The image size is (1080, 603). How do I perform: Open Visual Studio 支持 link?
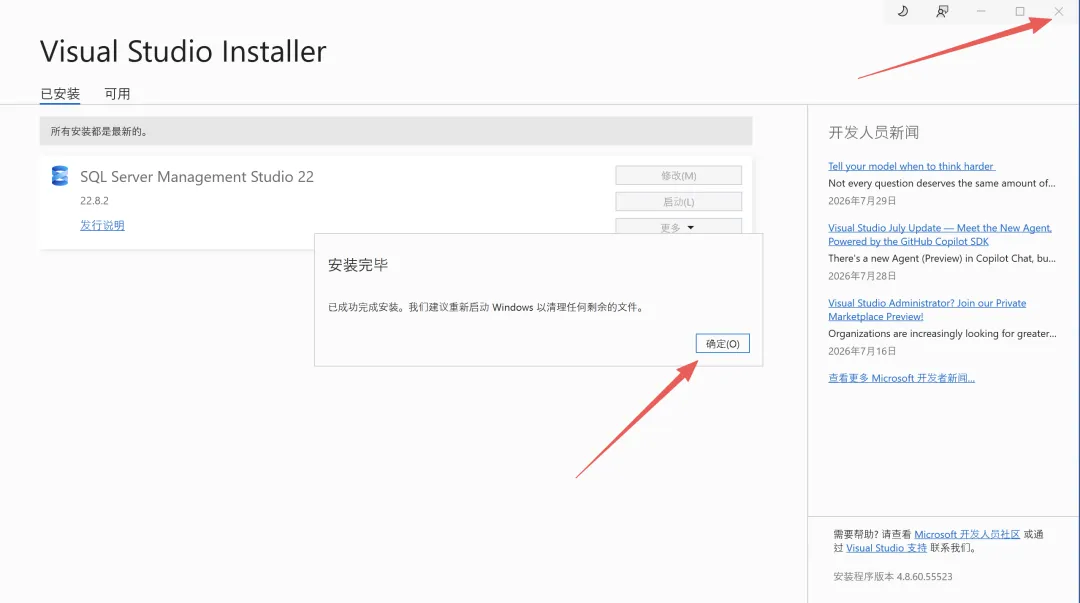(x=886, y=548)
